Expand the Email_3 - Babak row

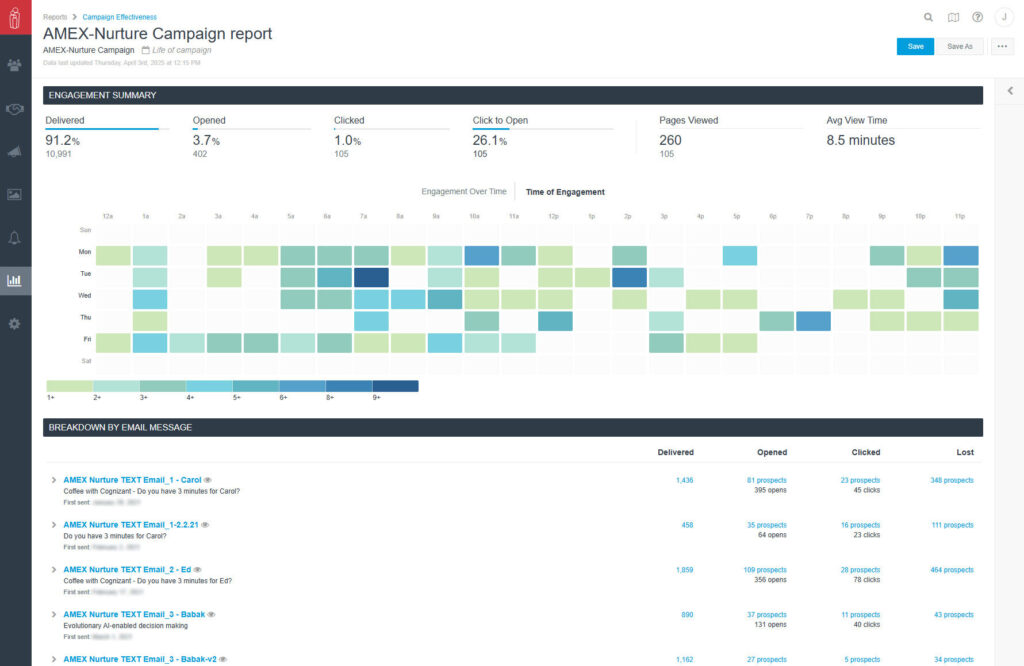click(54, 614)
